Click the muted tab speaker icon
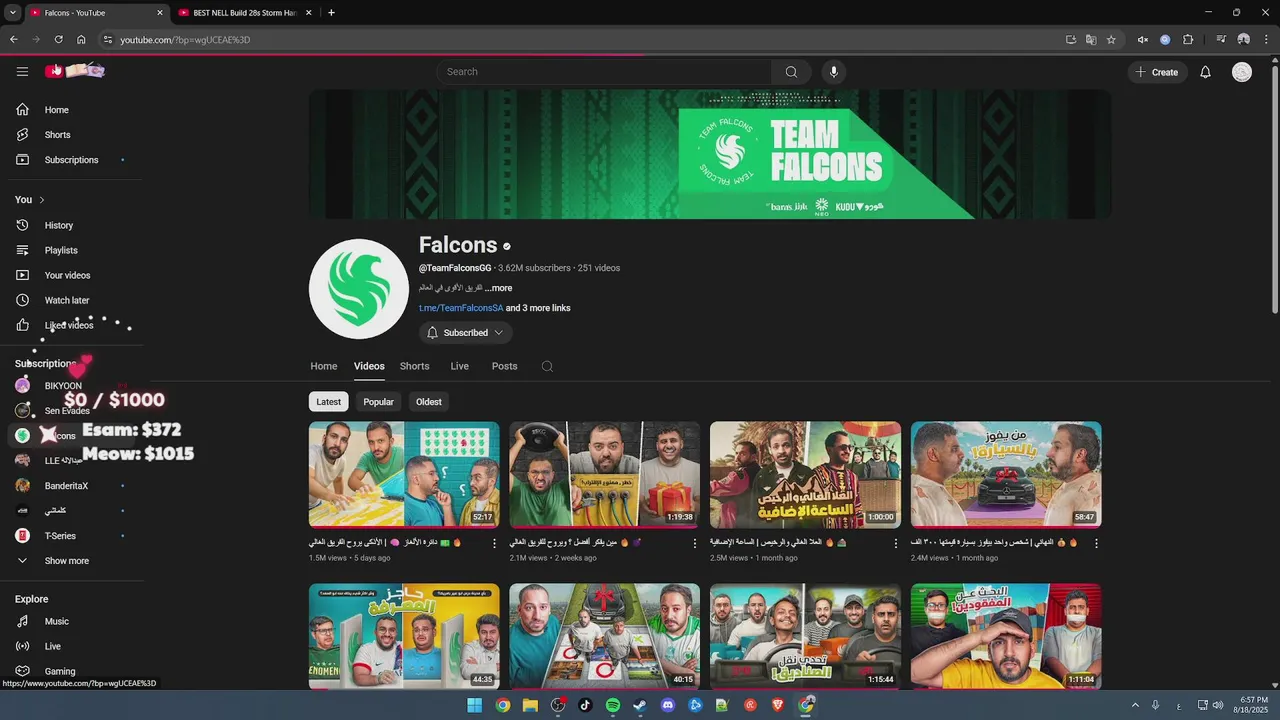Image resolution: width=1280 pixels, height=720 pixels. (x=1142, y=40)
